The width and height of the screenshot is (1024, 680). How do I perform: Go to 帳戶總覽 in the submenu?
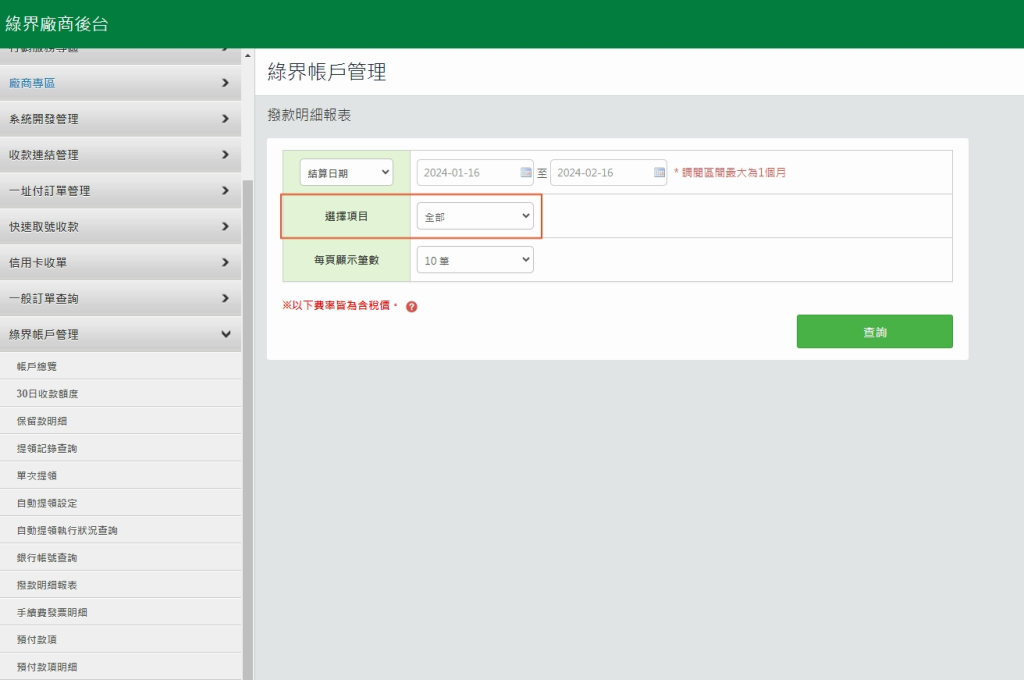(120, 366)
